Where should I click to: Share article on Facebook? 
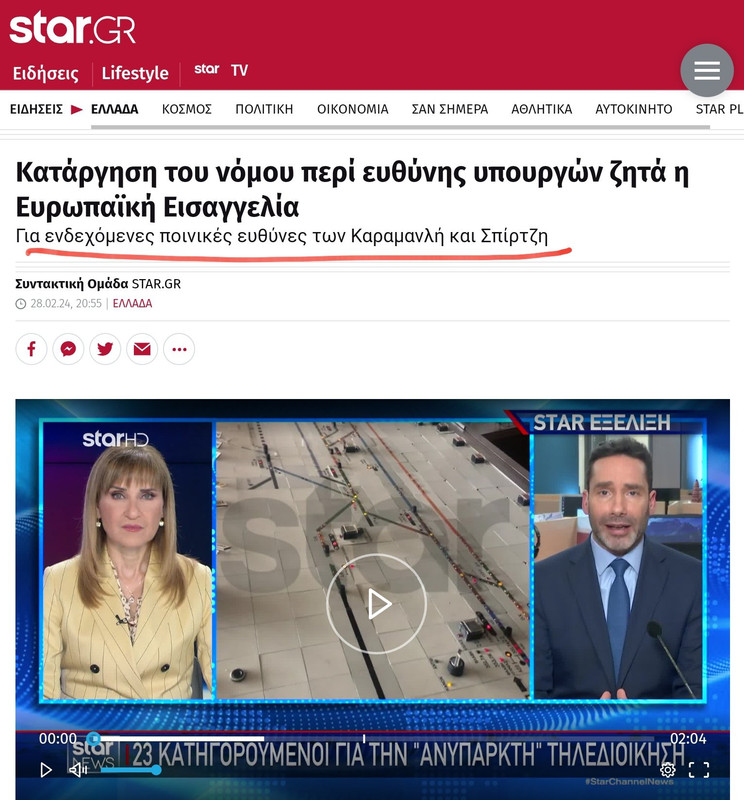coord(31,349)
